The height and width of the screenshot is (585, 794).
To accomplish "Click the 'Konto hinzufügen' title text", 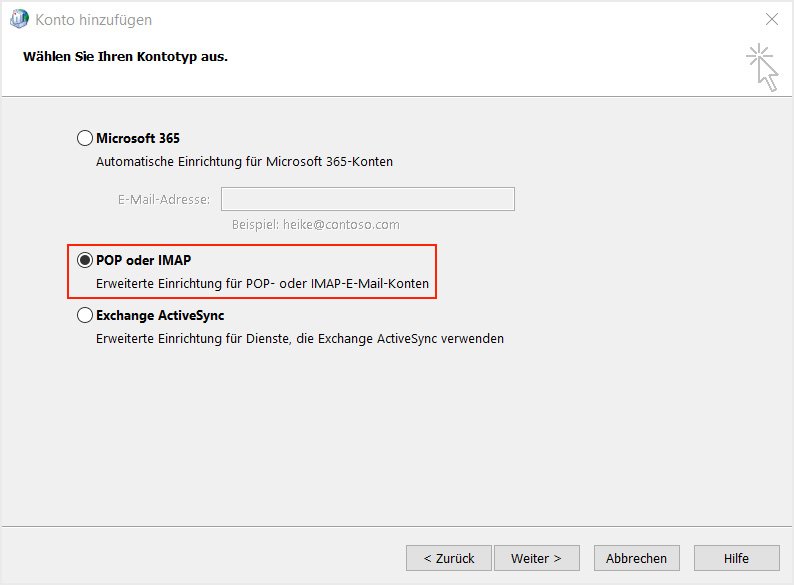I will point(94,20).
